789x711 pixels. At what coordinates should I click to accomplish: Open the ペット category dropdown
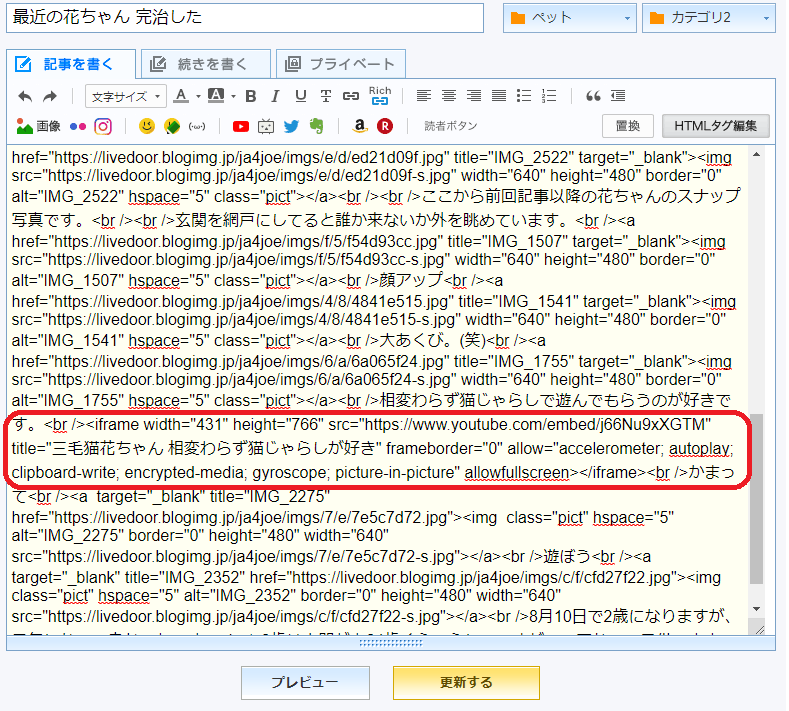tap(570, 18)
